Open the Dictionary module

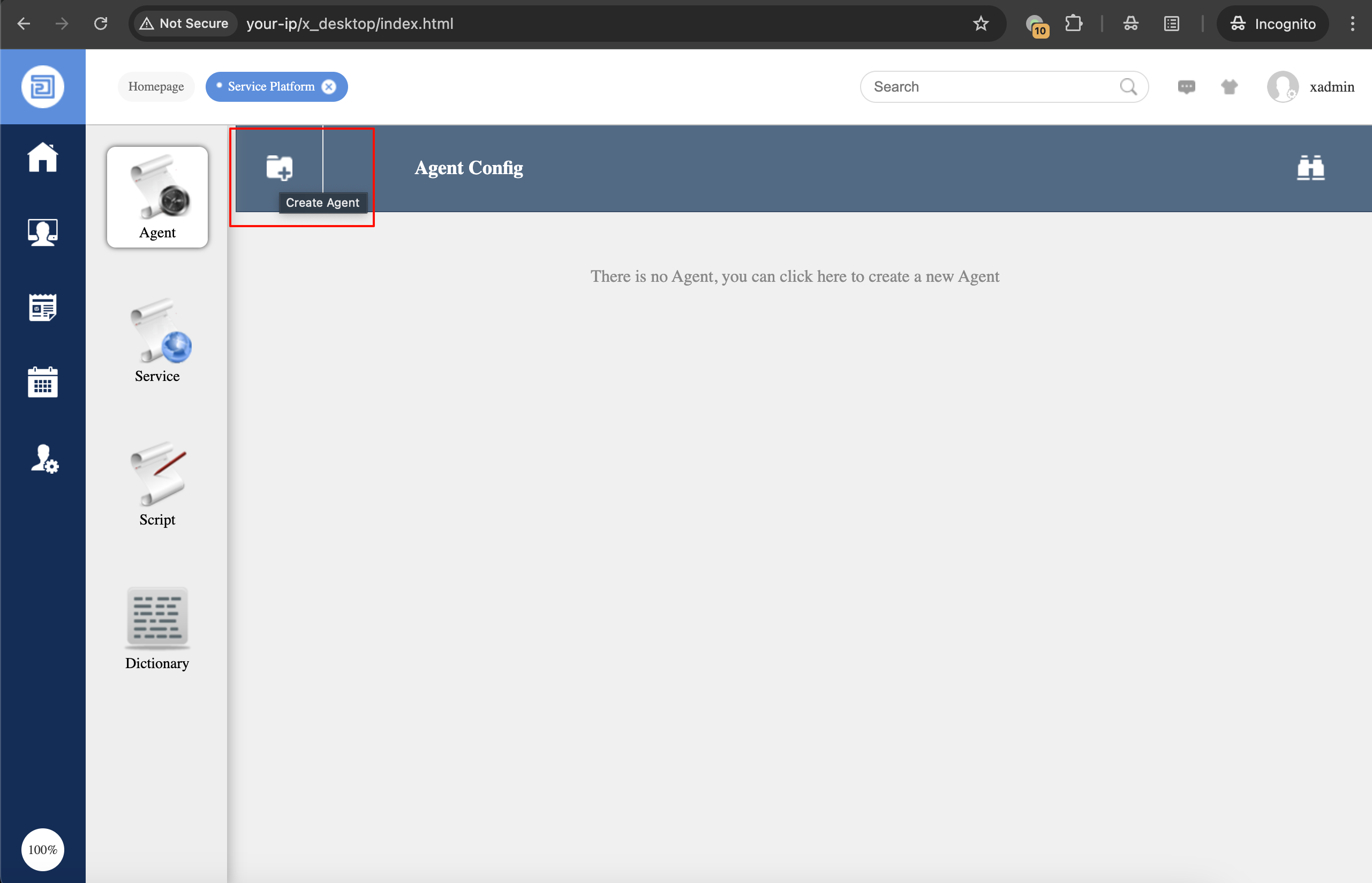pyautogui.click(x=157, y=628)
